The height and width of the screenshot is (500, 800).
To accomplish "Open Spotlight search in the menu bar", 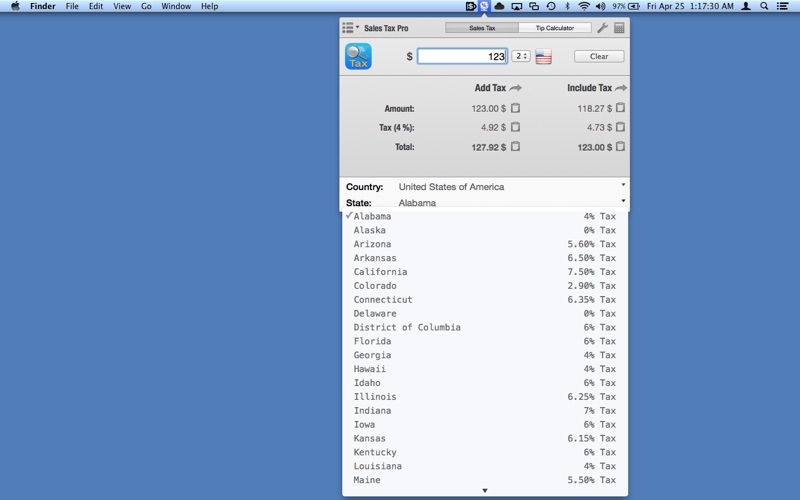I will tap(764, 6).
